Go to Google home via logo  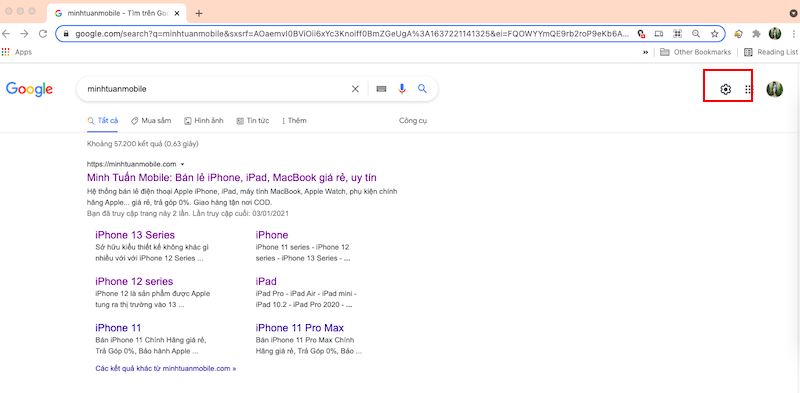(x=30, y=89)
